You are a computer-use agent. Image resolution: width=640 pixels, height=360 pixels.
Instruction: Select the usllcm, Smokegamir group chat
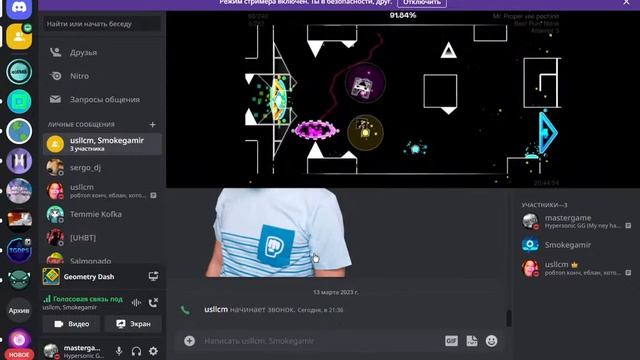pyautogui.click(x=102, y=144)
